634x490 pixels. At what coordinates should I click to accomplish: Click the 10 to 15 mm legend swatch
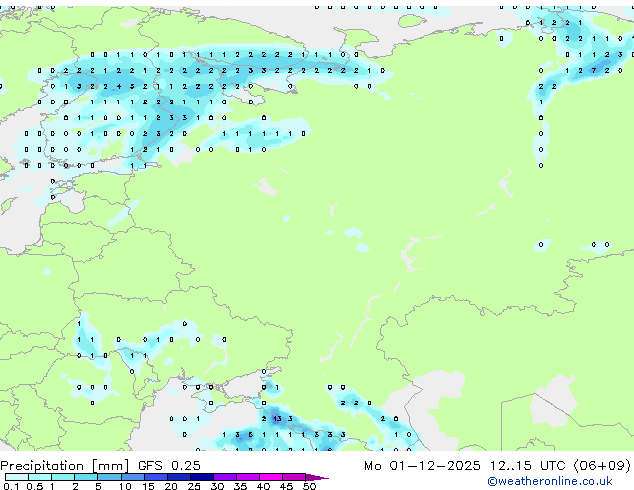pos(132,477)
